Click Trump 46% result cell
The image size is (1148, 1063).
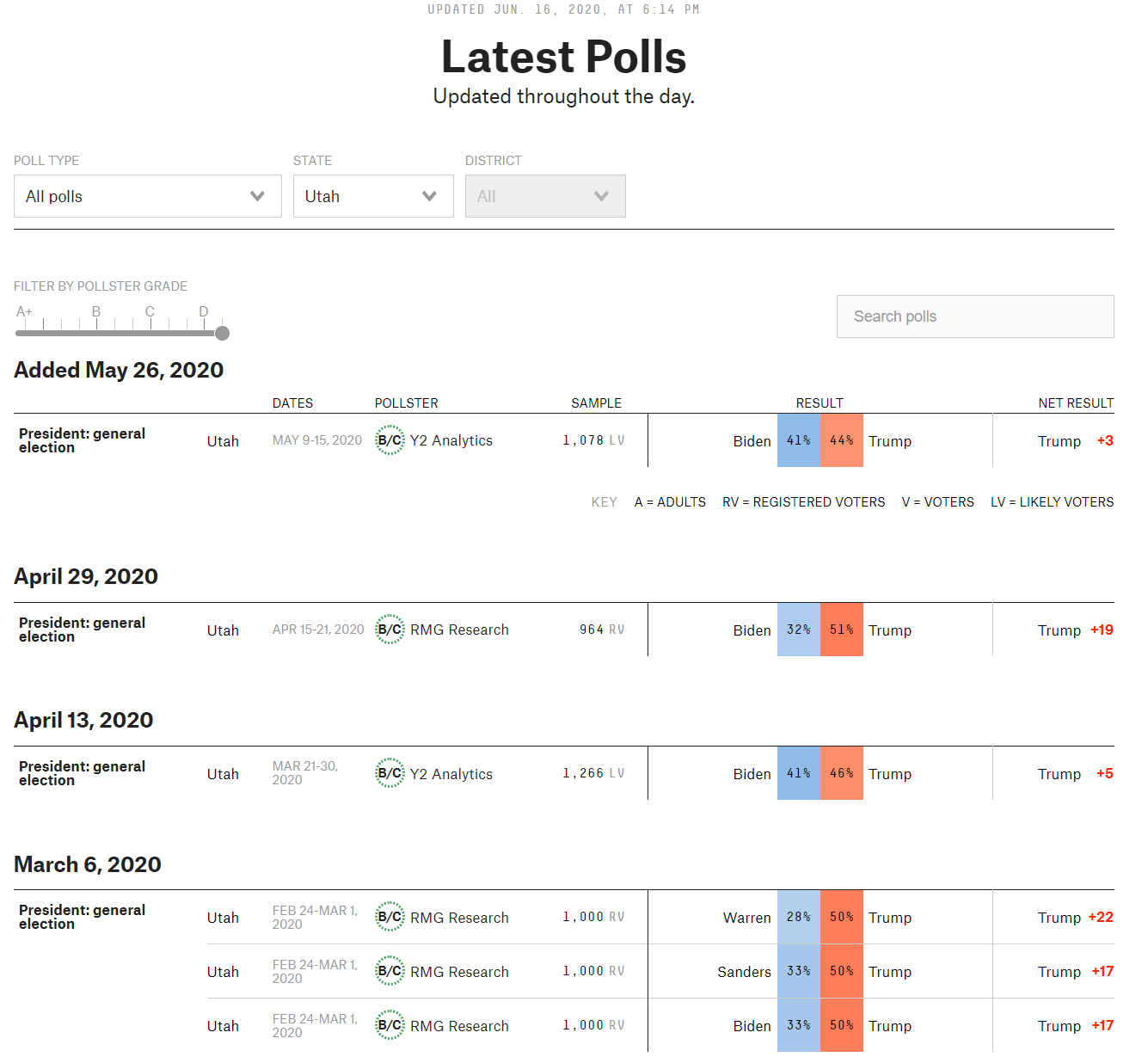pos(842,773)
